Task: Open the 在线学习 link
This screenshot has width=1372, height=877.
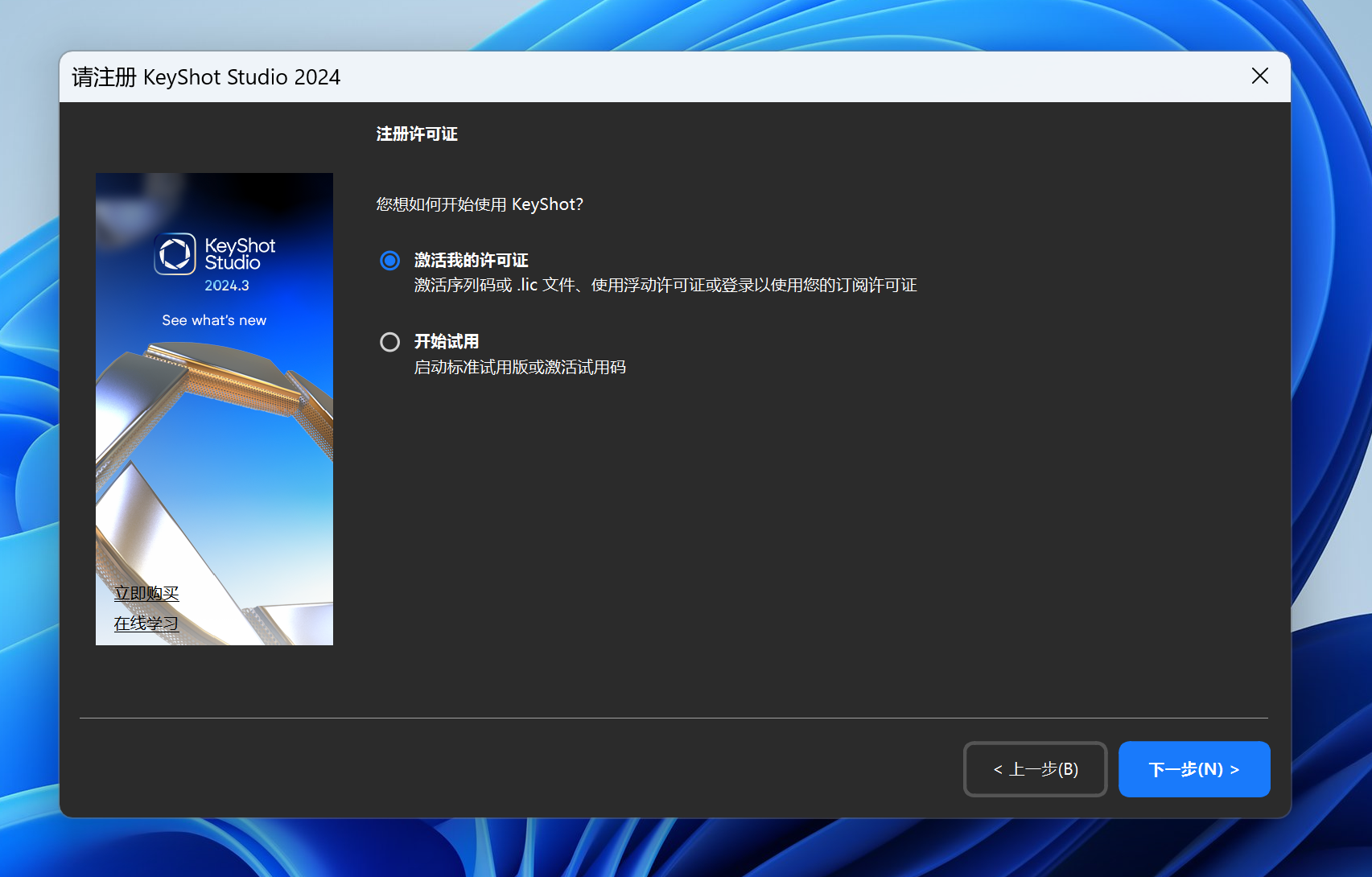Action: point(146,624)
